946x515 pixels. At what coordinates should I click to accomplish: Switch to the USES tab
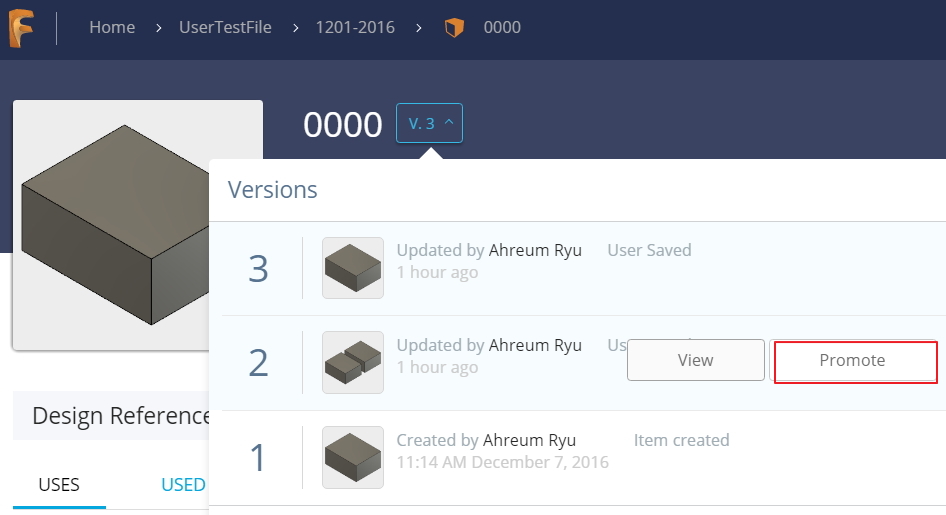pos(59,485)
